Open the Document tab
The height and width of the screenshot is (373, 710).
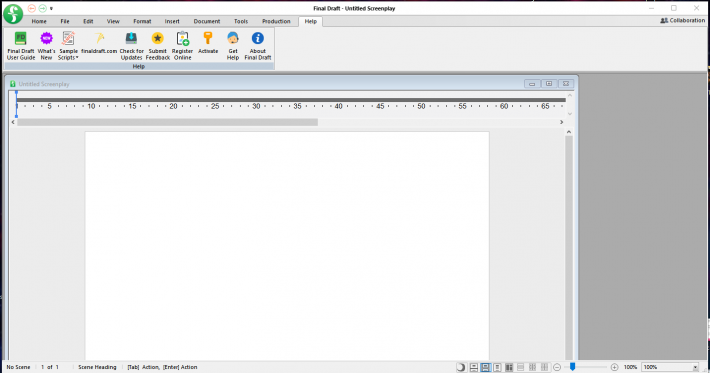(x=206, y=21)
